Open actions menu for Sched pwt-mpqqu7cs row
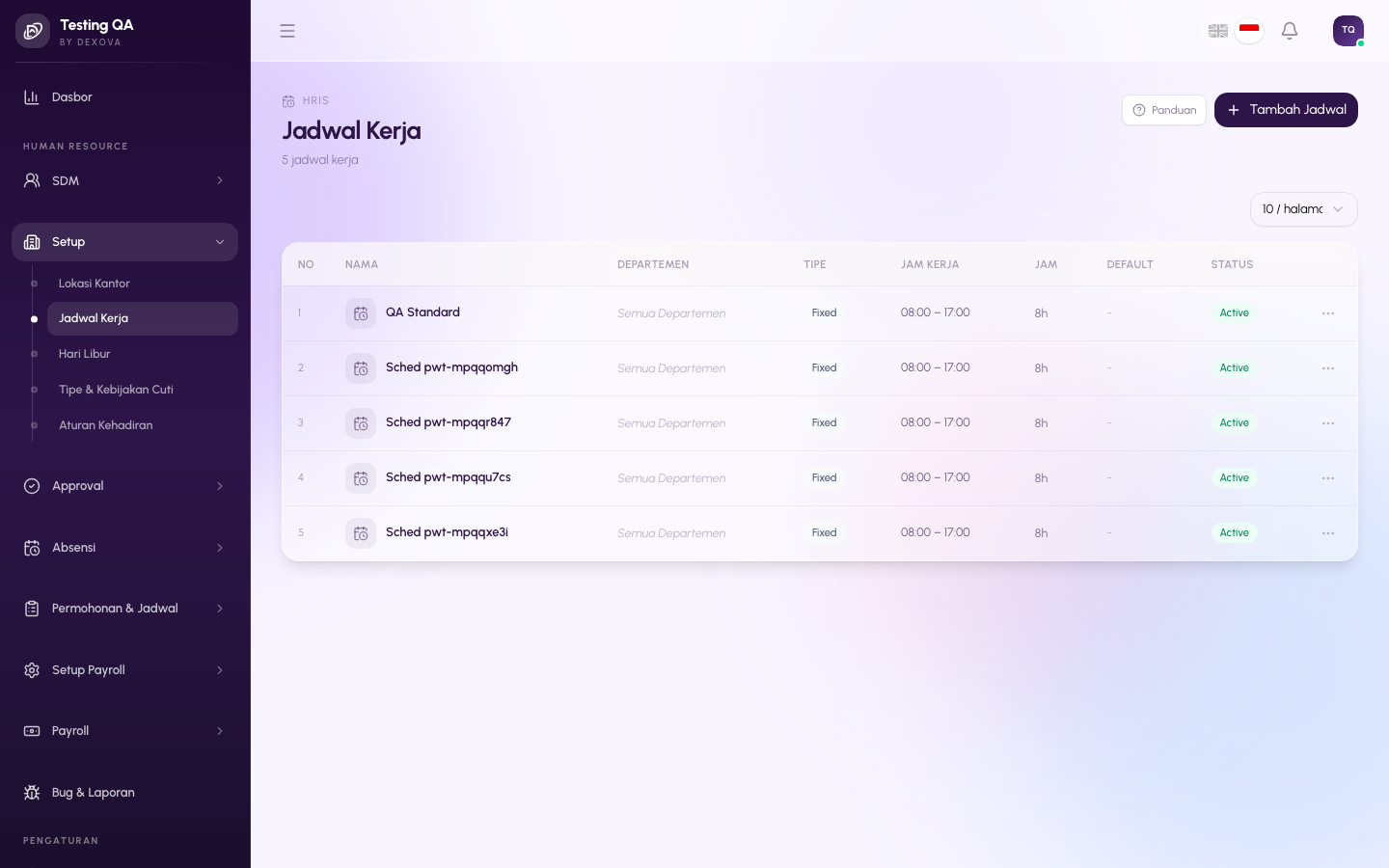Viewport: 1389px width, 868px height. [1328, 478]
